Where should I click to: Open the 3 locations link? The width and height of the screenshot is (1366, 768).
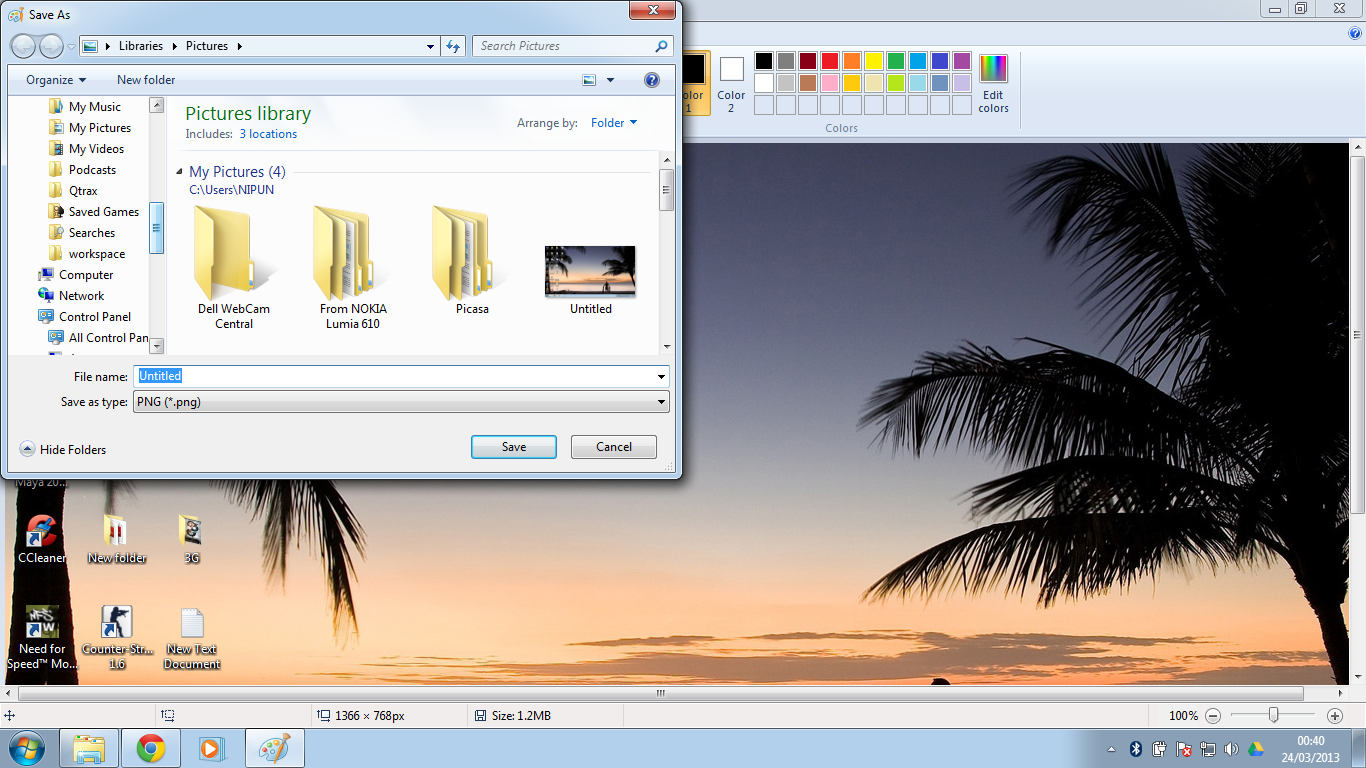point(268,134)
